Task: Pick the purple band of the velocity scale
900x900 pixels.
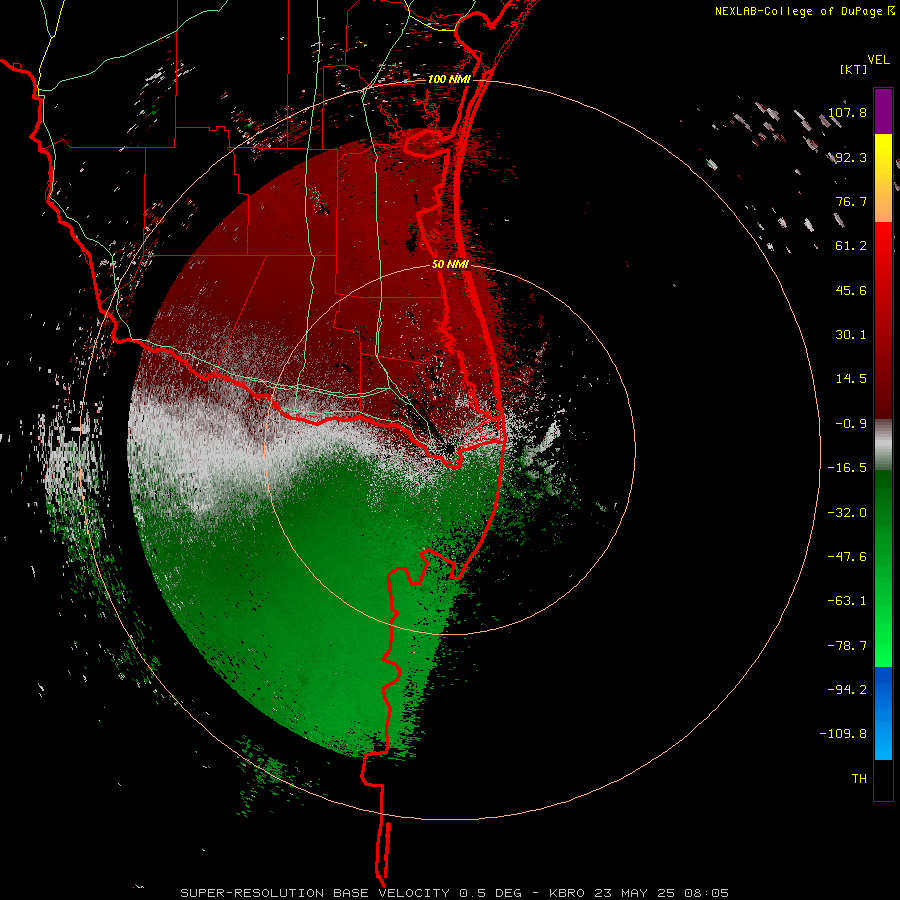Action: [x=883, y=111]
